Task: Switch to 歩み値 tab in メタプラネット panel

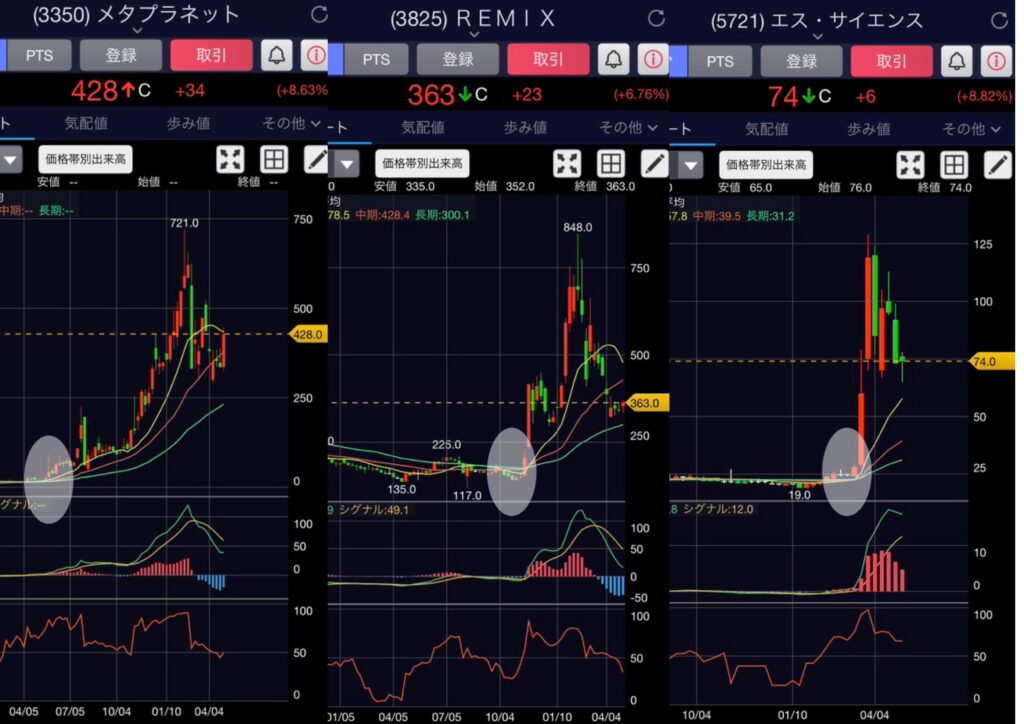Action: tap(188, 123)
